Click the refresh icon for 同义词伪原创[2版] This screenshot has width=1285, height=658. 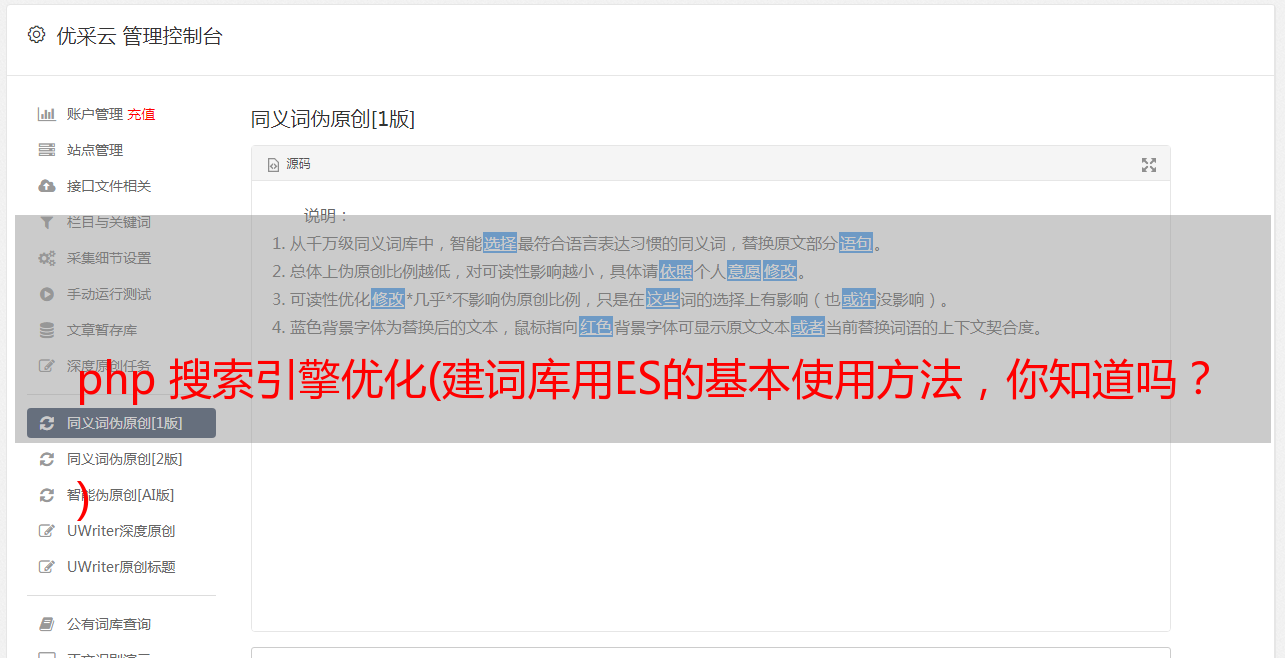click(x=46, y=459)
